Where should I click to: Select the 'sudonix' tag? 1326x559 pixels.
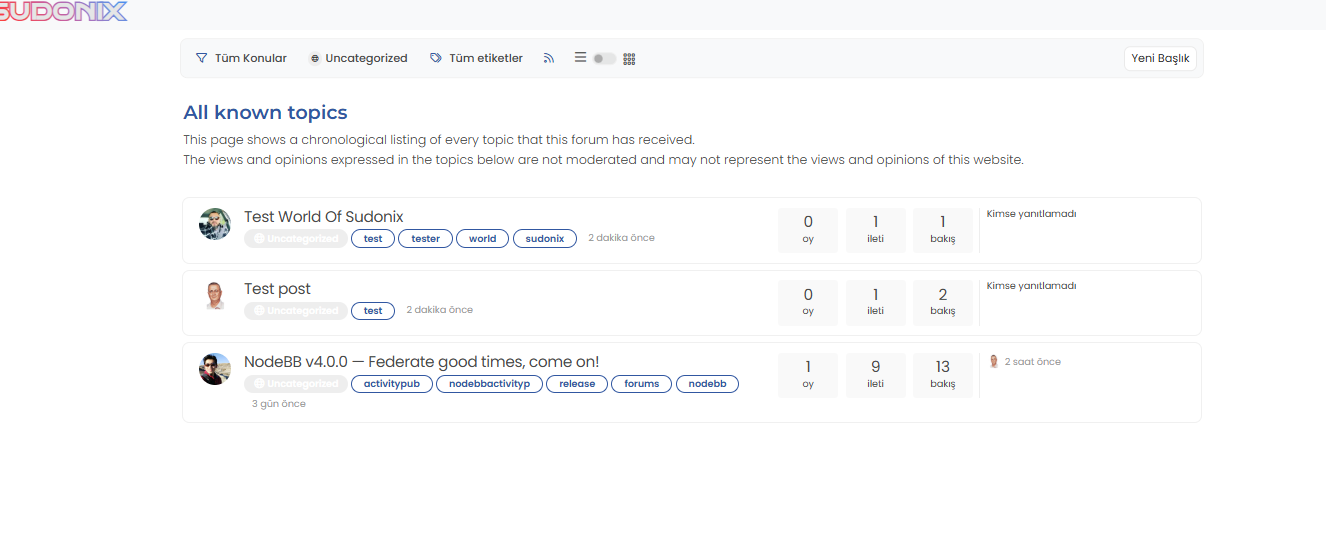(545, 239)
